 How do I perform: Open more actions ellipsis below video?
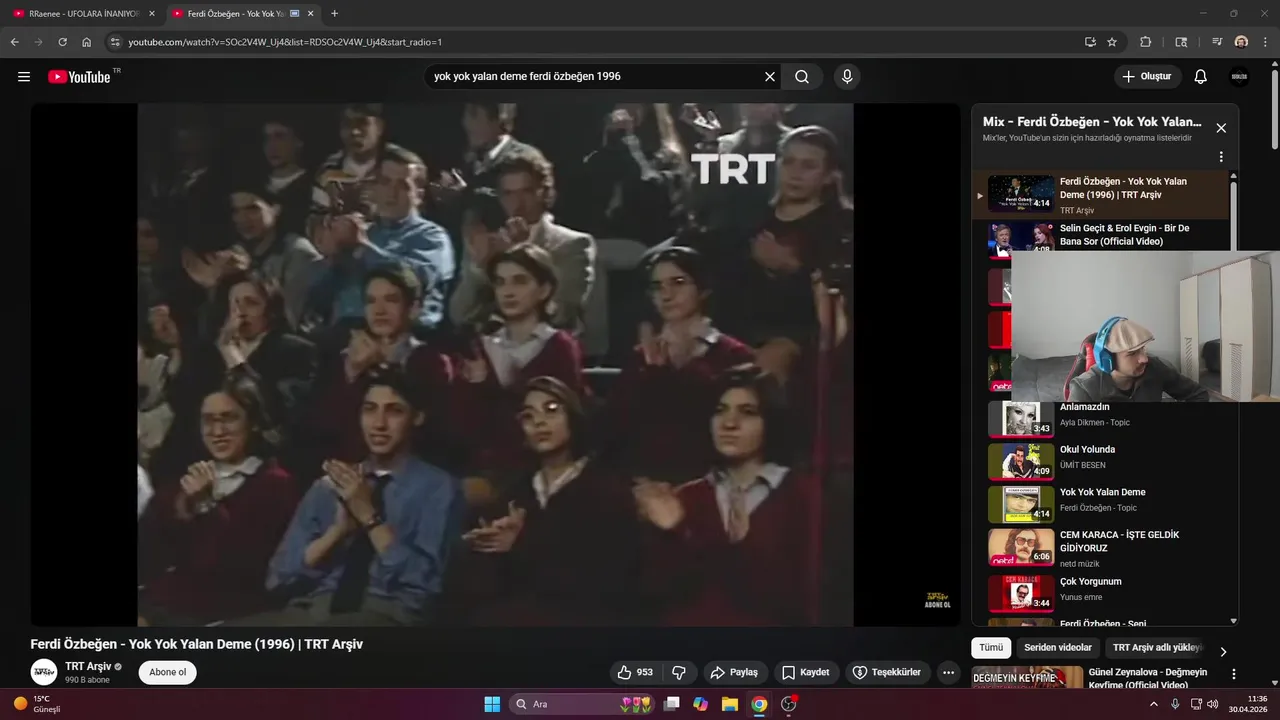coord(948,672)
